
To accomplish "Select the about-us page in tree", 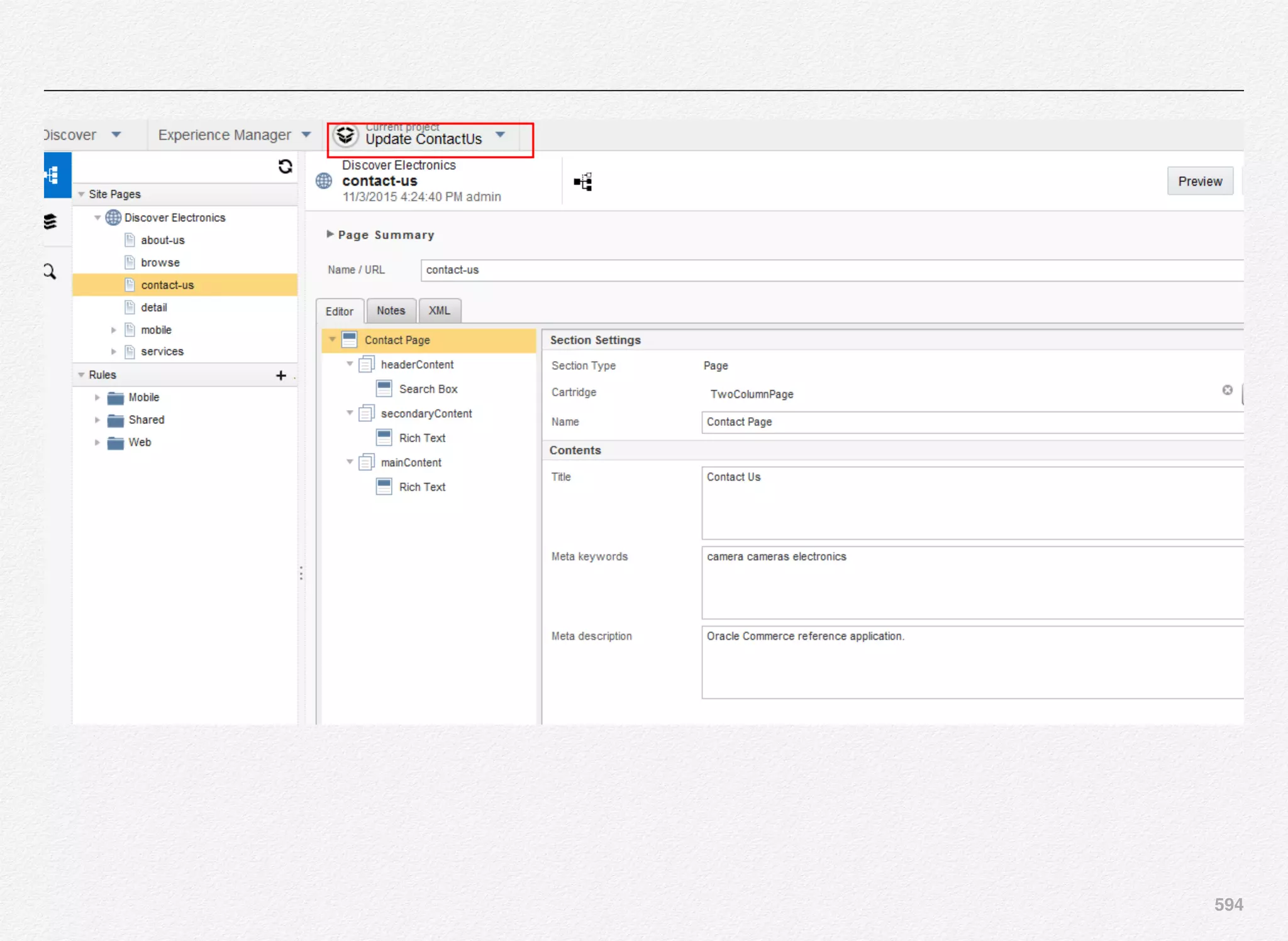I will (x=162, y=240).
